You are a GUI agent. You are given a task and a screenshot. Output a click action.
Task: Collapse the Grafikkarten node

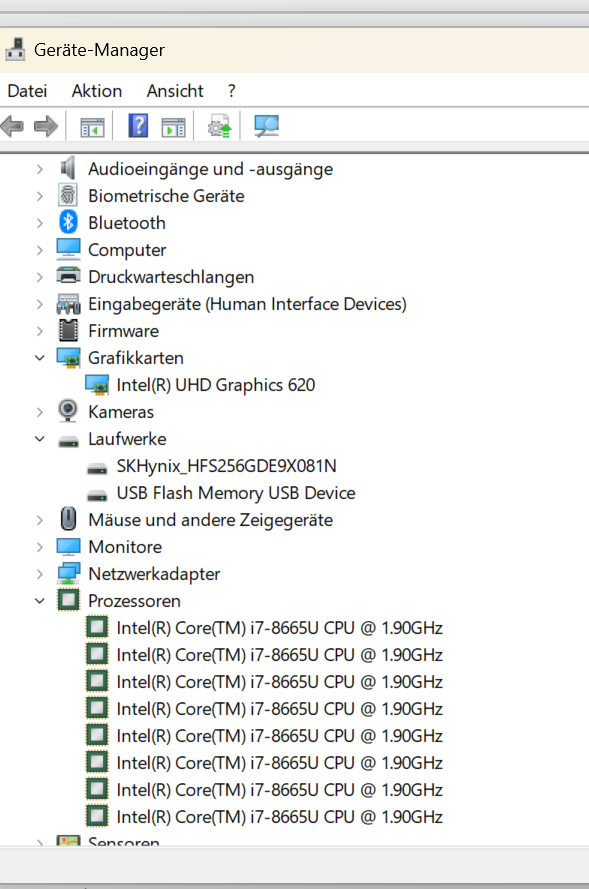coord(39,358)
